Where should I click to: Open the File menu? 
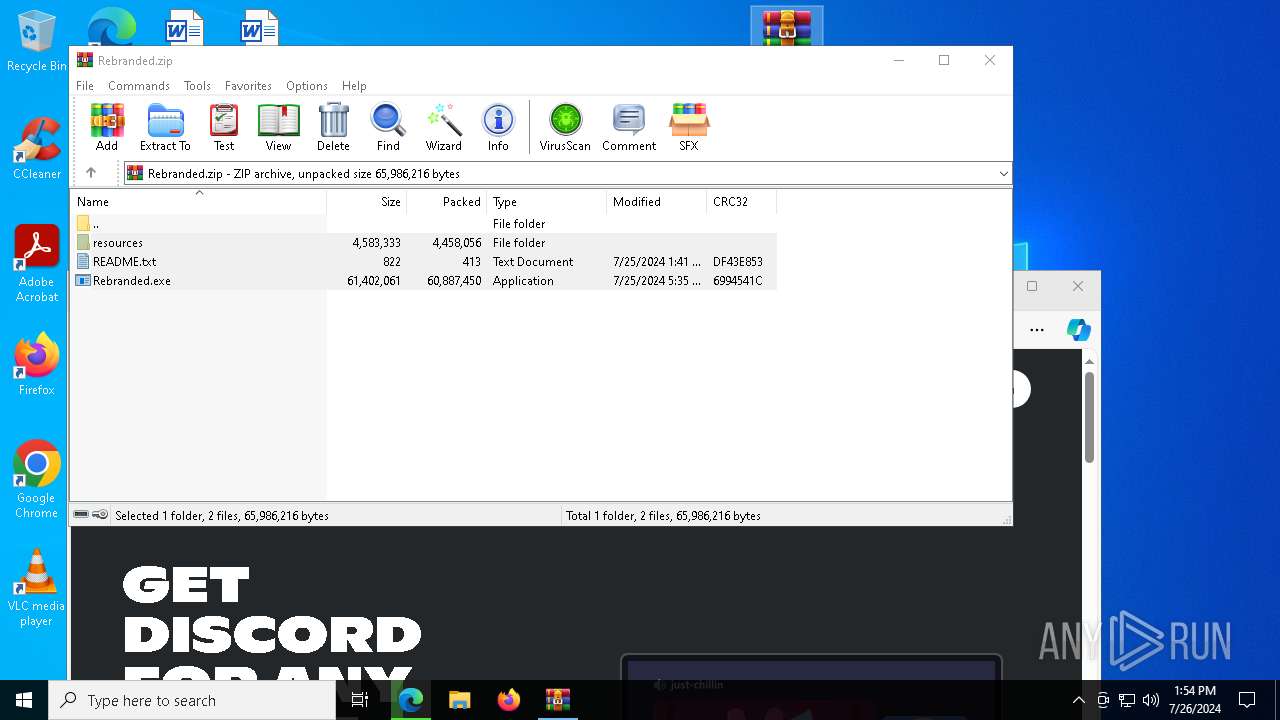[x=85, y=86]
